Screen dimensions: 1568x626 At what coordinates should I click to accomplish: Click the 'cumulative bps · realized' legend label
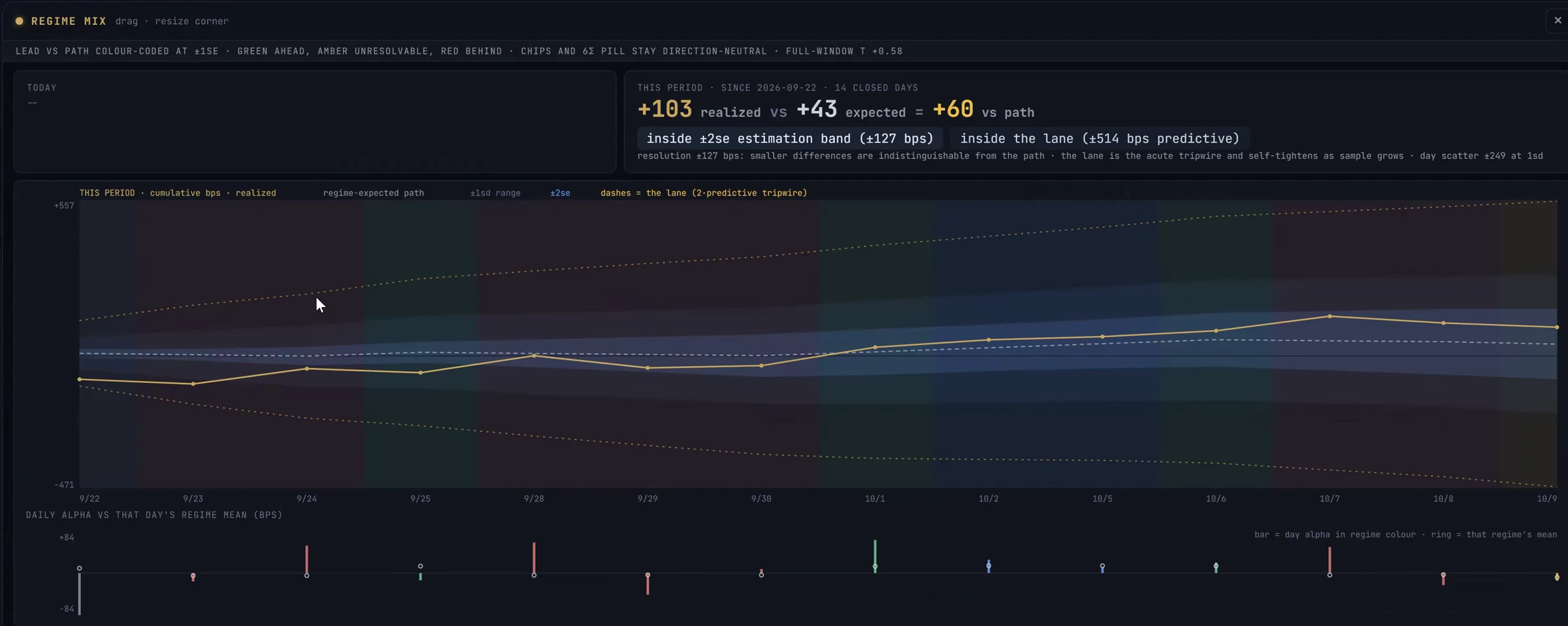tap(213, 193)
